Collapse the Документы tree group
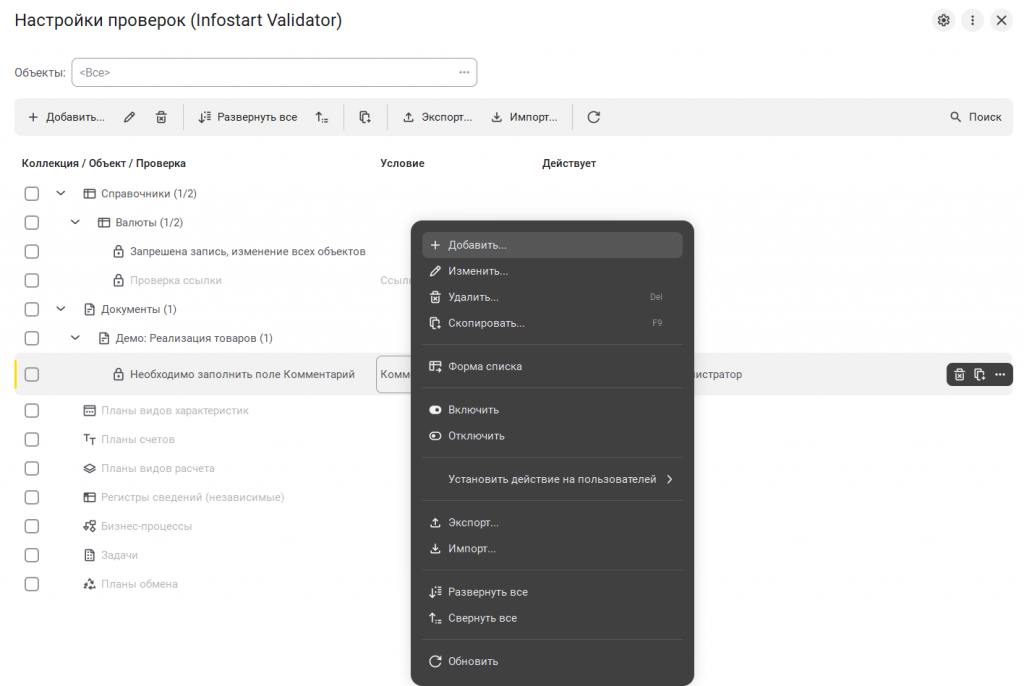The image size is (1024, 686). click(x=61, y=310)
